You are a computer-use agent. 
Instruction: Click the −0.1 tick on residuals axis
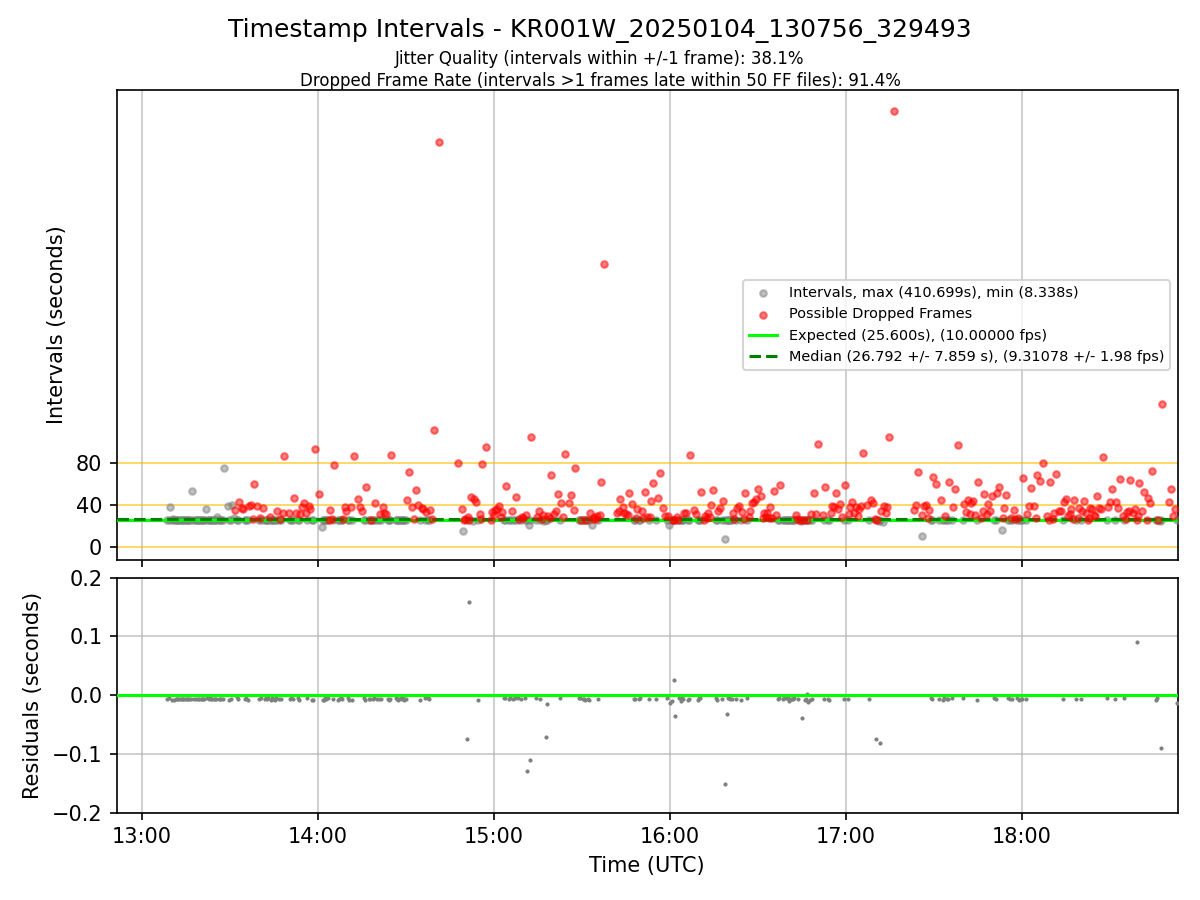78,754
